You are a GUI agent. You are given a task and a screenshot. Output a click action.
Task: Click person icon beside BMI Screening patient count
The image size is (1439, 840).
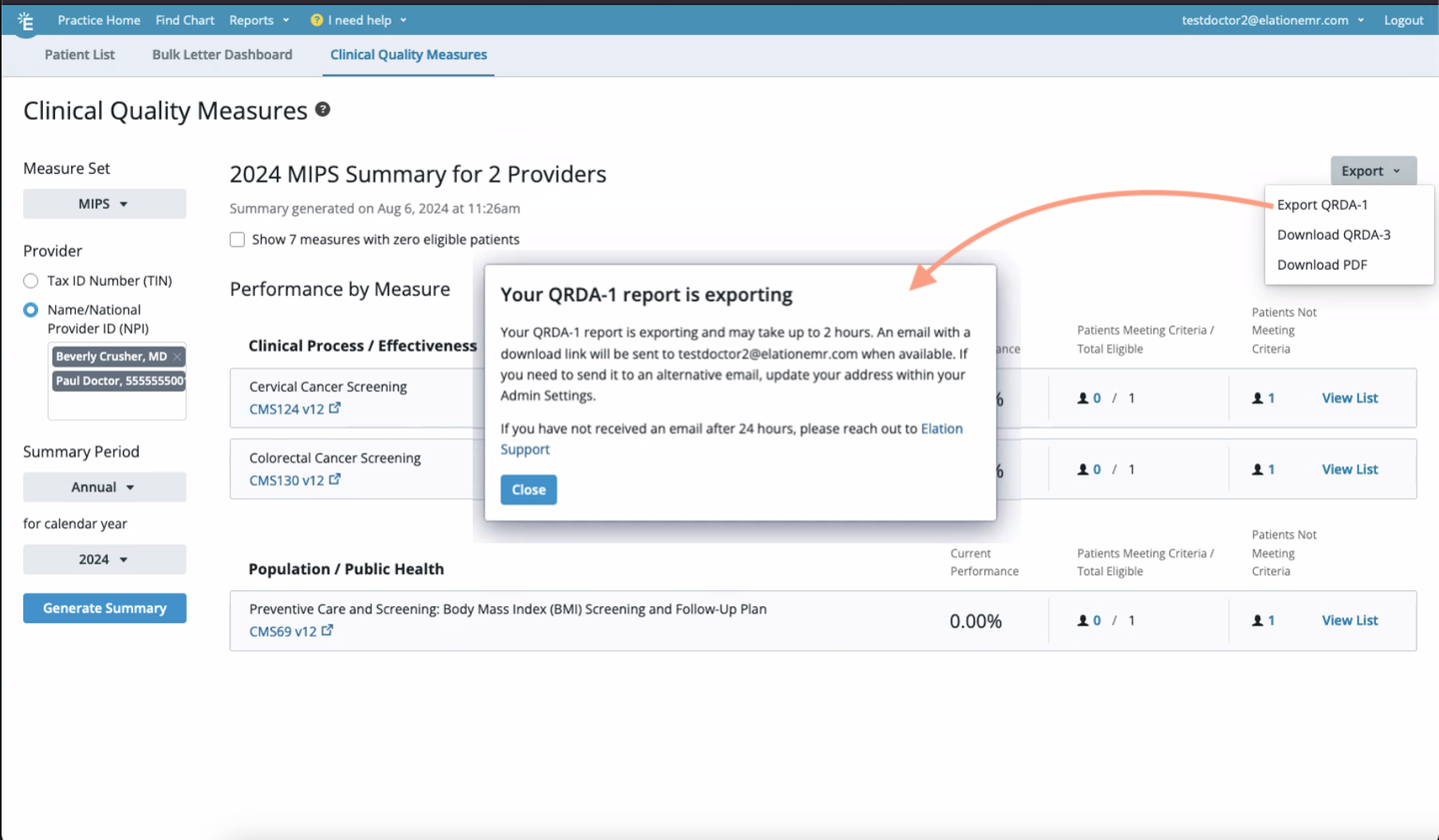1084,619
